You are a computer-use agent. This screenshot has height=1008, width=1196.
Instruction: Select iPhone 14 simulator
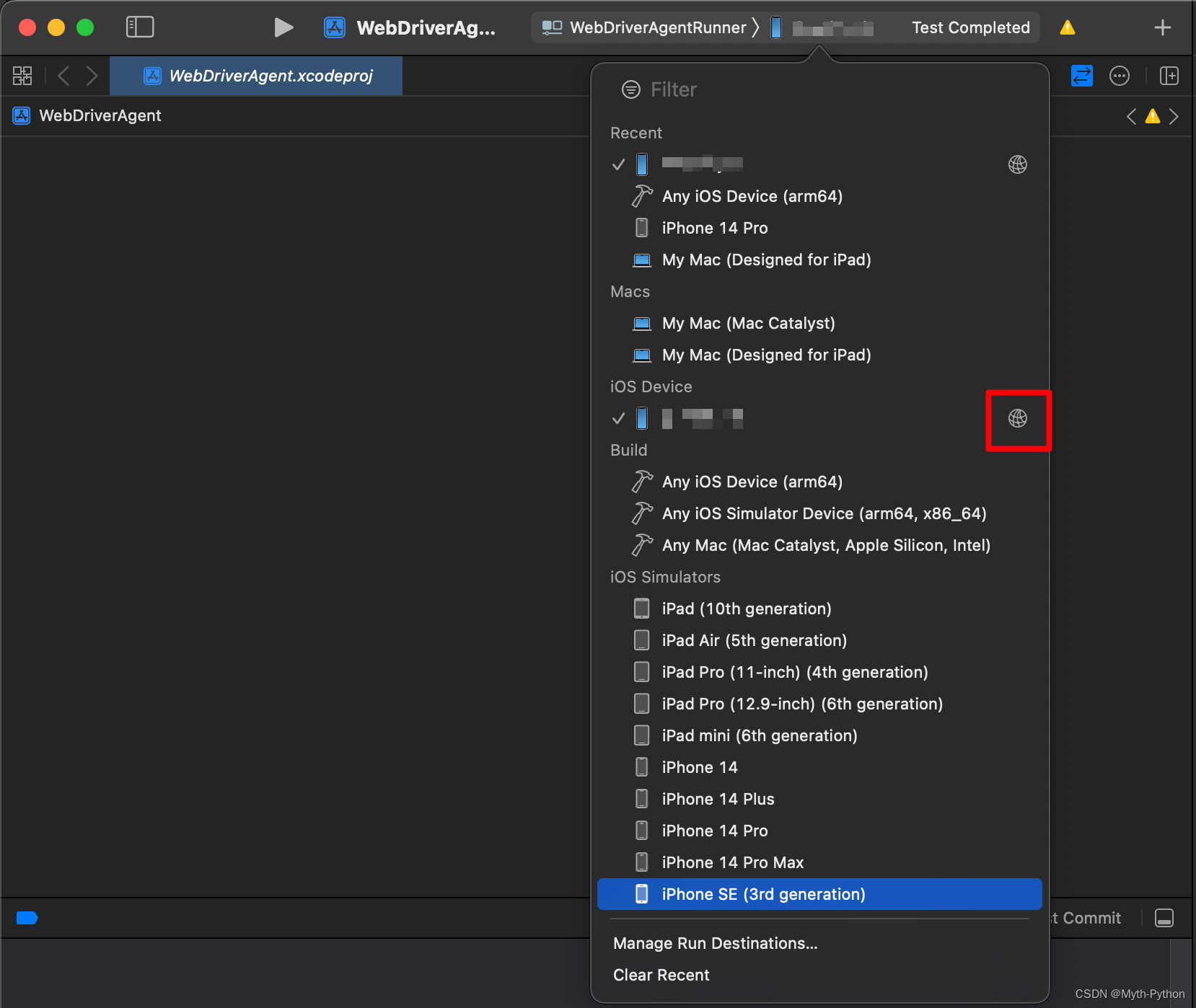(x=819, y=767)
